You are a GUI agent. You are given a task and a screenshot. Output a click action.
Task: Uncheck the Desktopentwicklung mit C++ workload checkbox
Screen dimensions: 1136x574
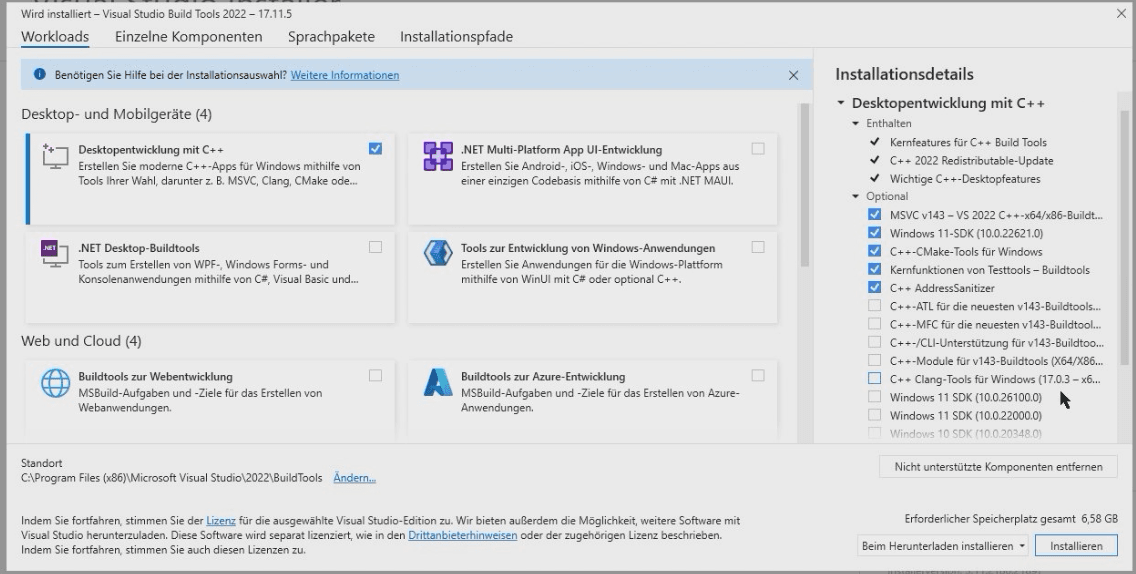[x=375, y=149]
